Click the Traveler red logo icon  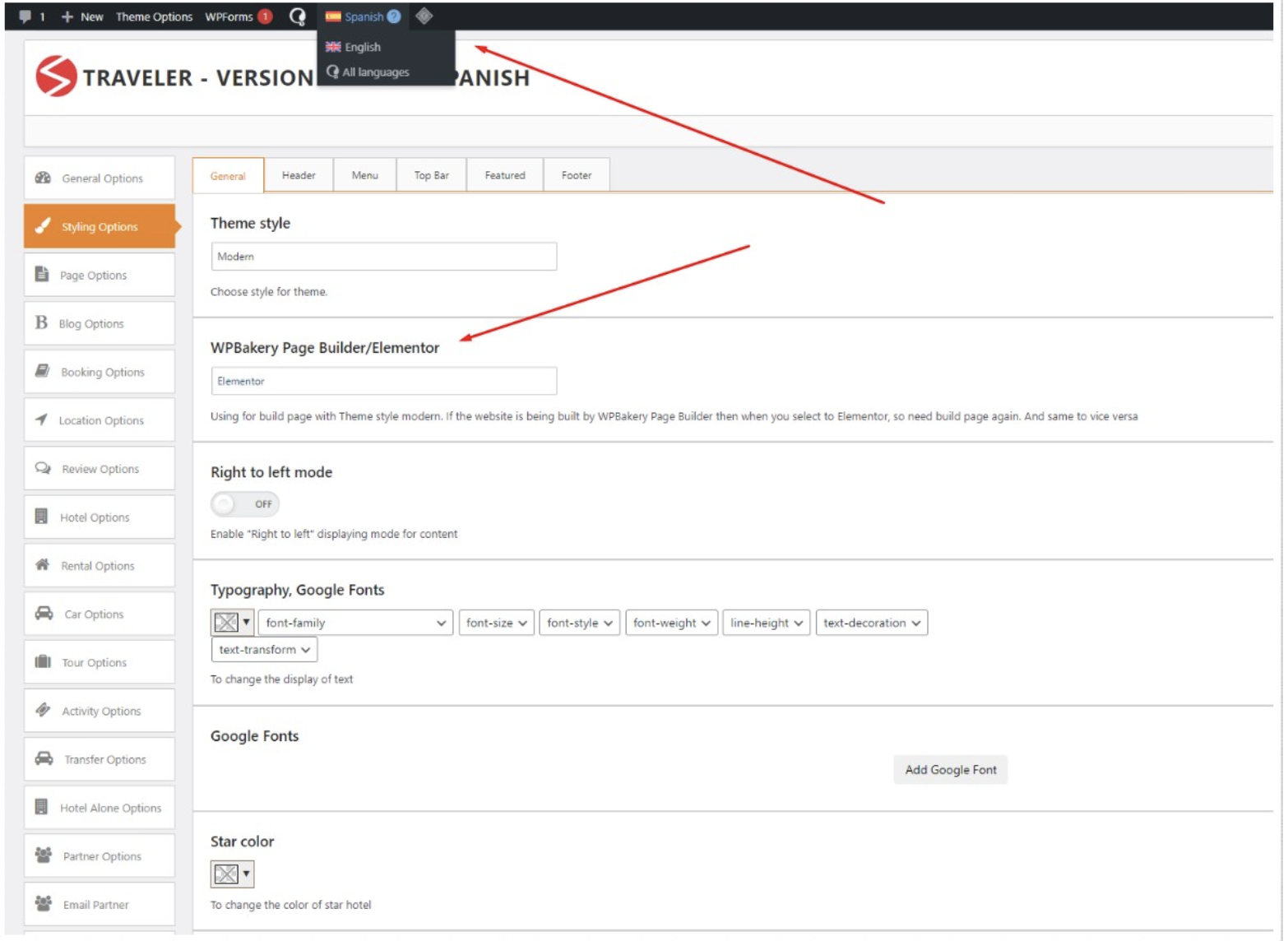coord(56,76)
